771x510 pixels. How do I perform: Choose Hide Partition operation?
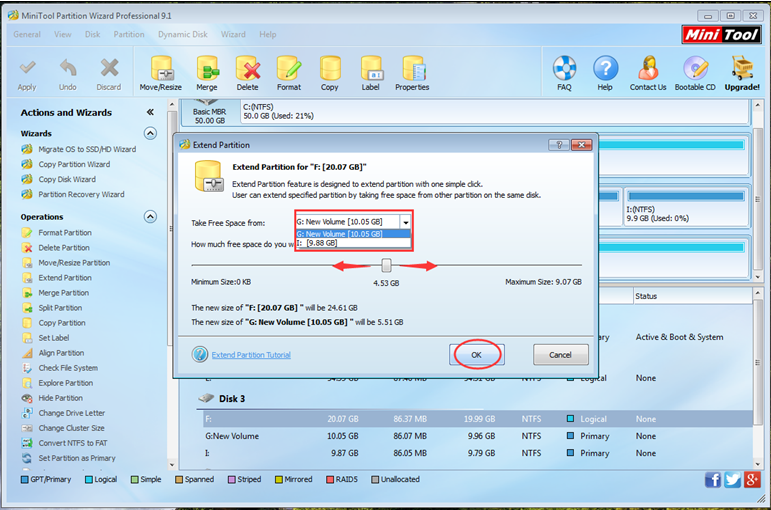tap(60, 398)
